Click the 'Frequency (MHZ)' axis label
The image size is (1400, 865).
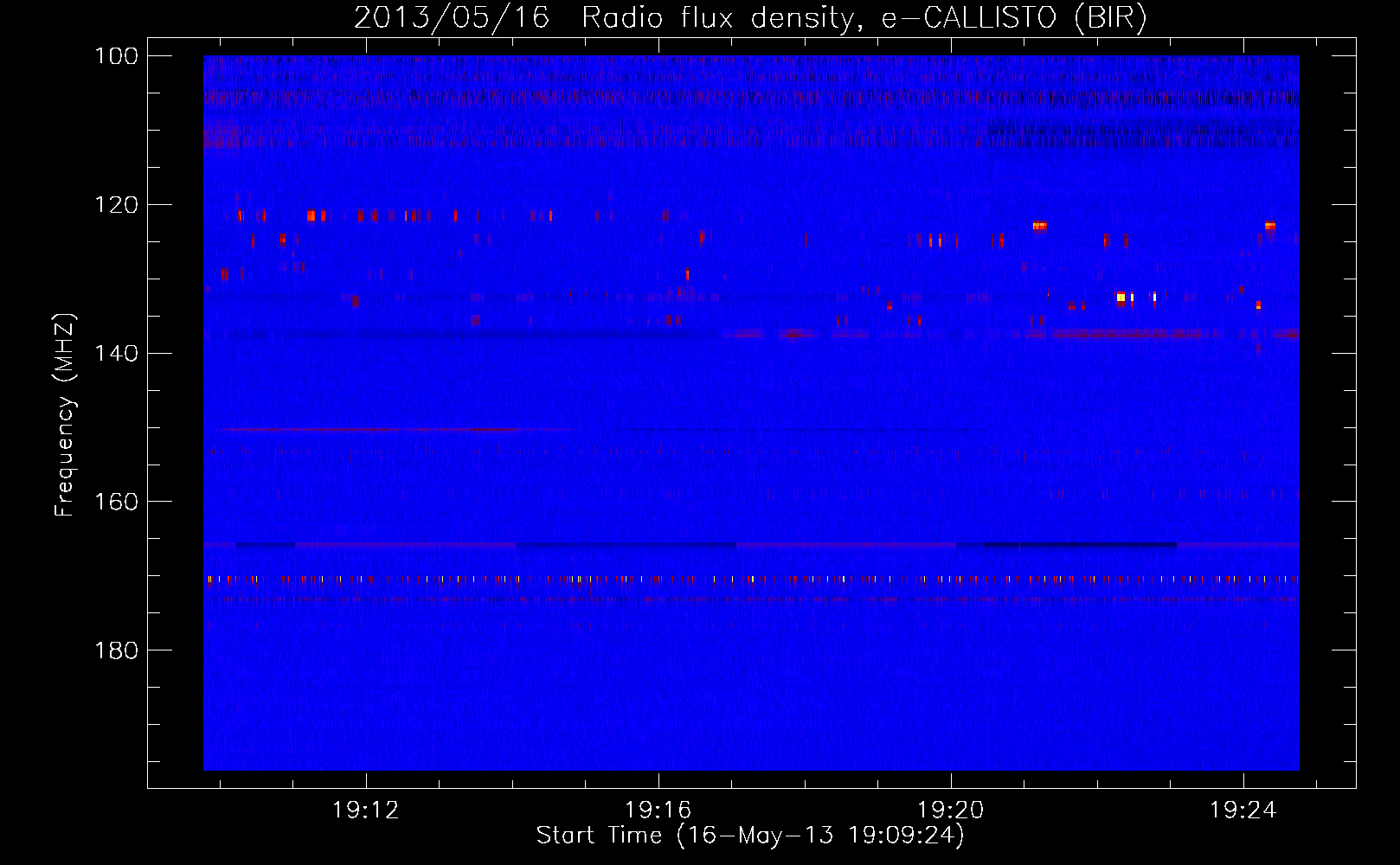pos(64,415)
